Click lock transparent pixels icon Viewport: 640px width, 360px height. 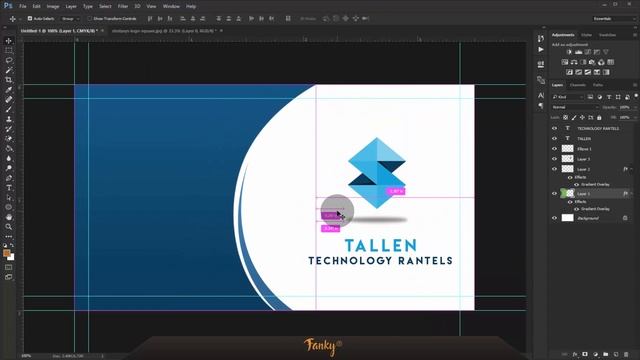pyautogui.click(x=565, y=118)
